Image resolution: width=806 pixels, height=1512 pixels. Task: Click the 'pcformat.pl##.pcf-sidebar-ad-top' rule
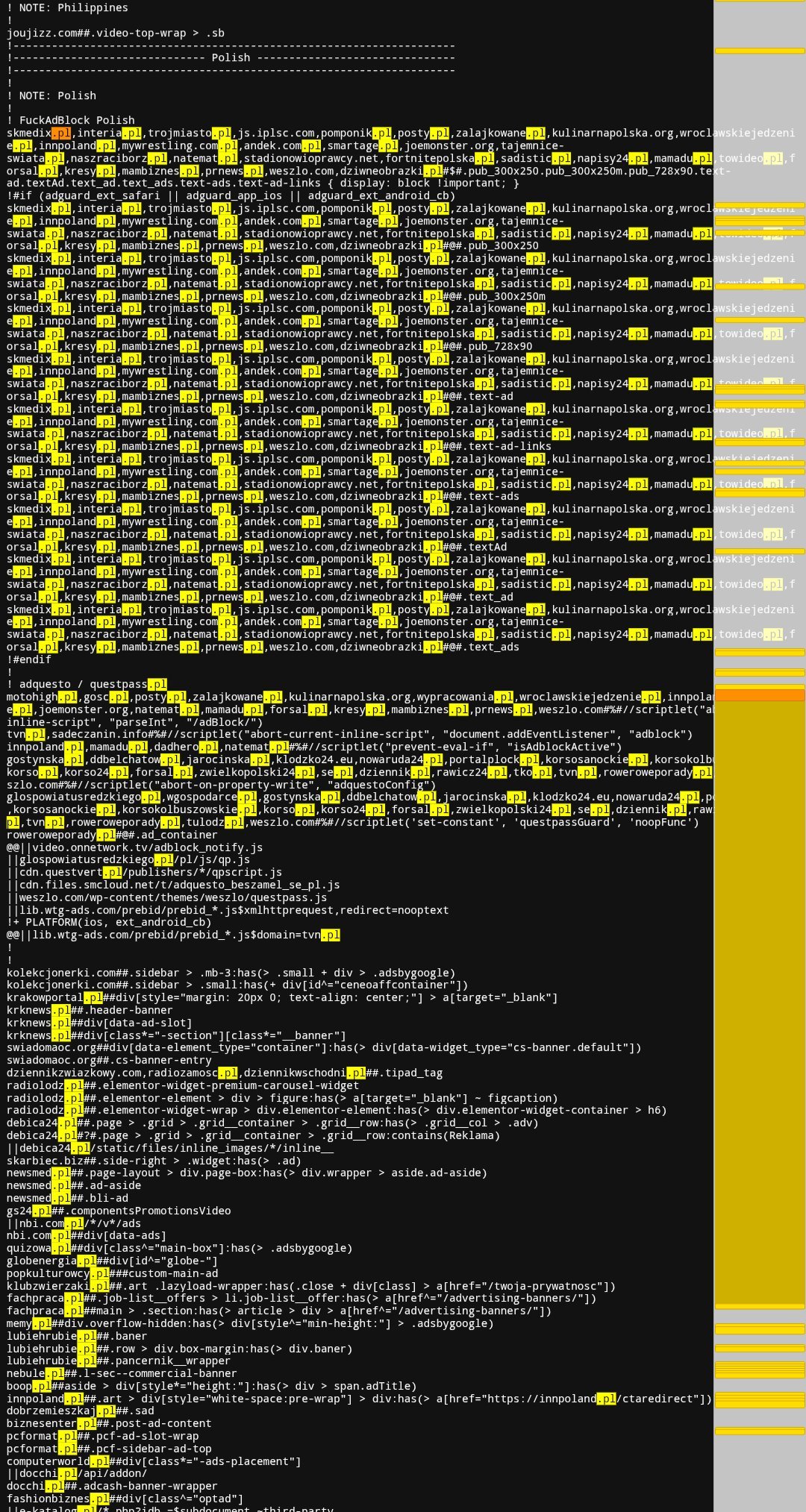[x=109, y=1449]
